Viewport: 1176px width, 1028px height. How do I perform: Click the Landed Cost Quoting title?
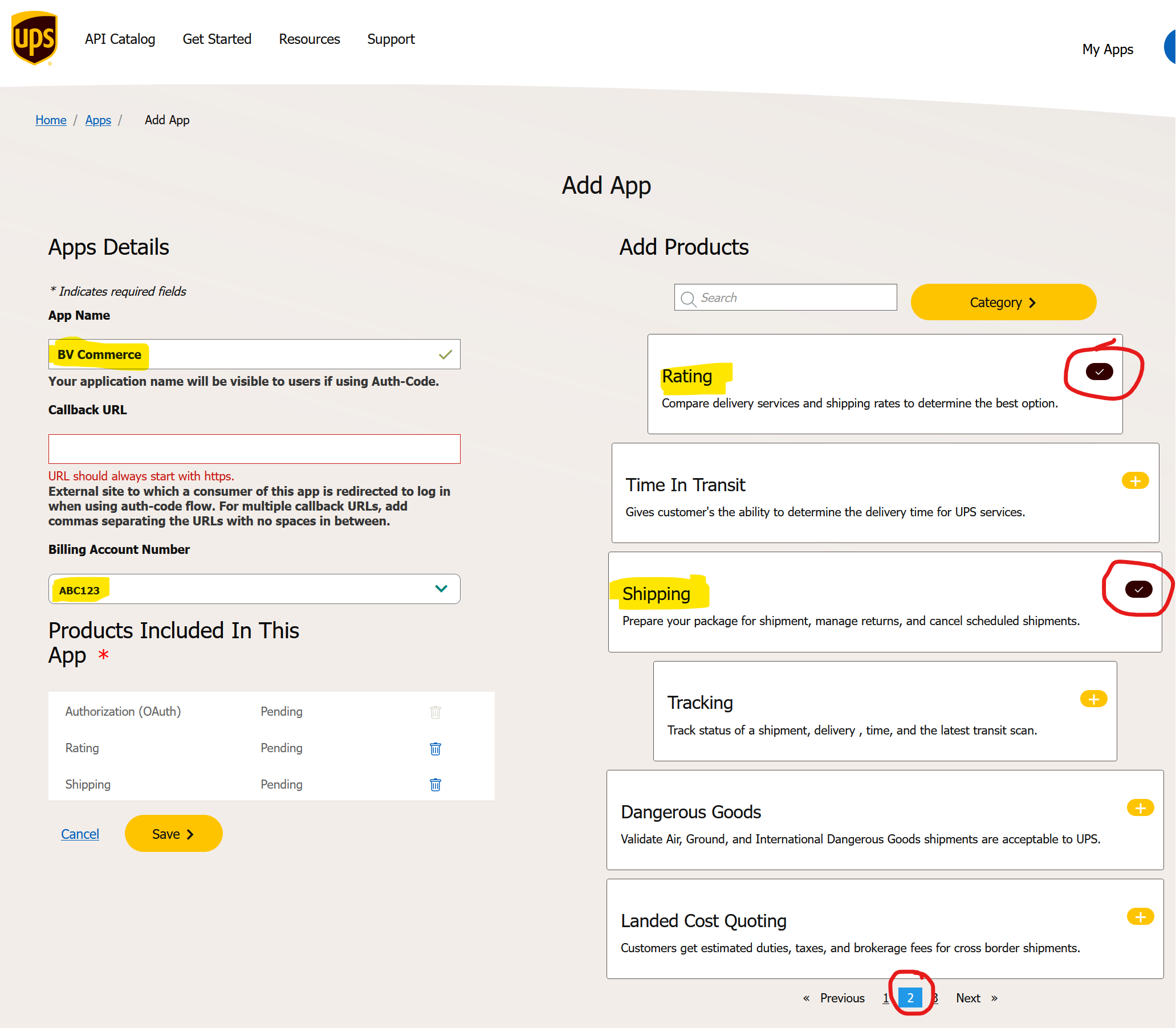(703, 921)
